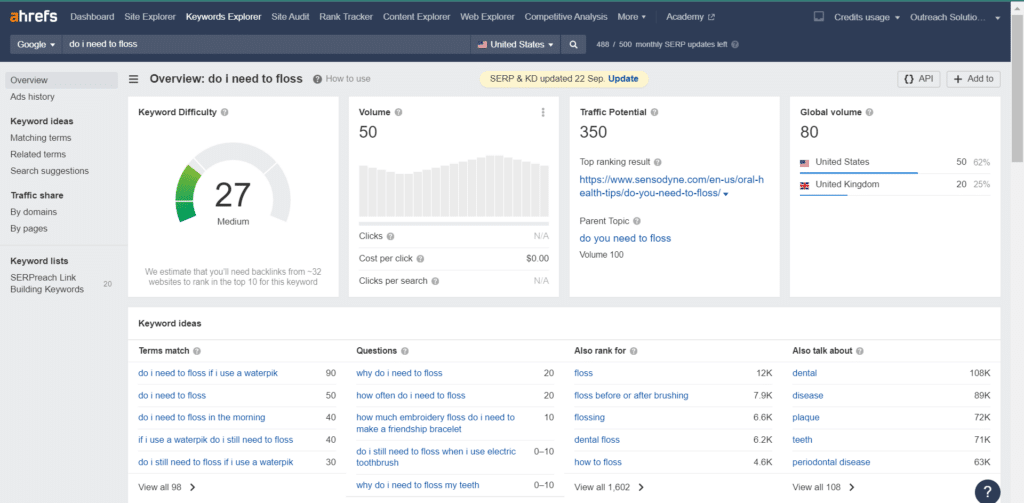Toggle the hamburger sidebar menu icon
This screenshot has width=1024, height=503.
pos(133,79)
